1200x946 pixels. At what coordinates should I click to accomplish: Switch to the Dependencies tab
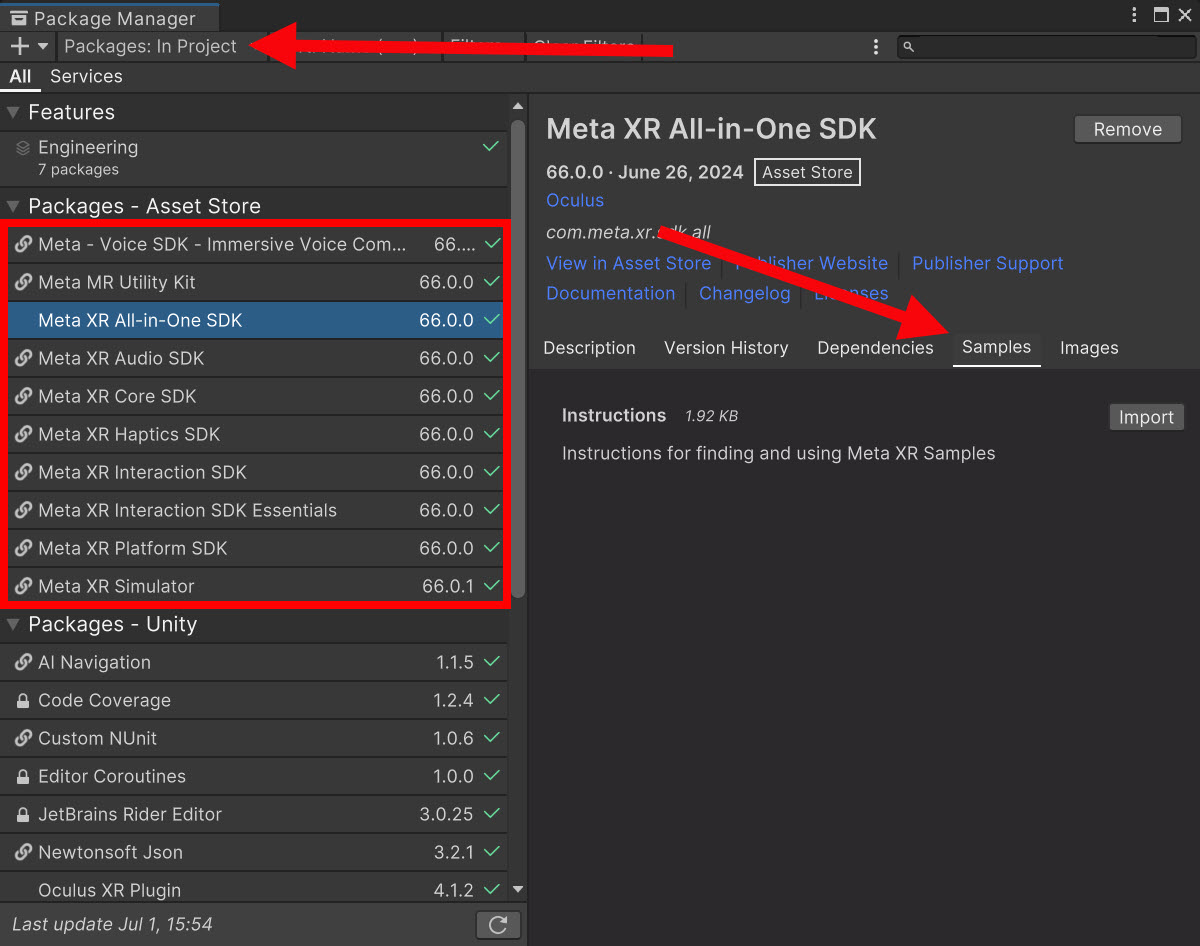[875, 348]
